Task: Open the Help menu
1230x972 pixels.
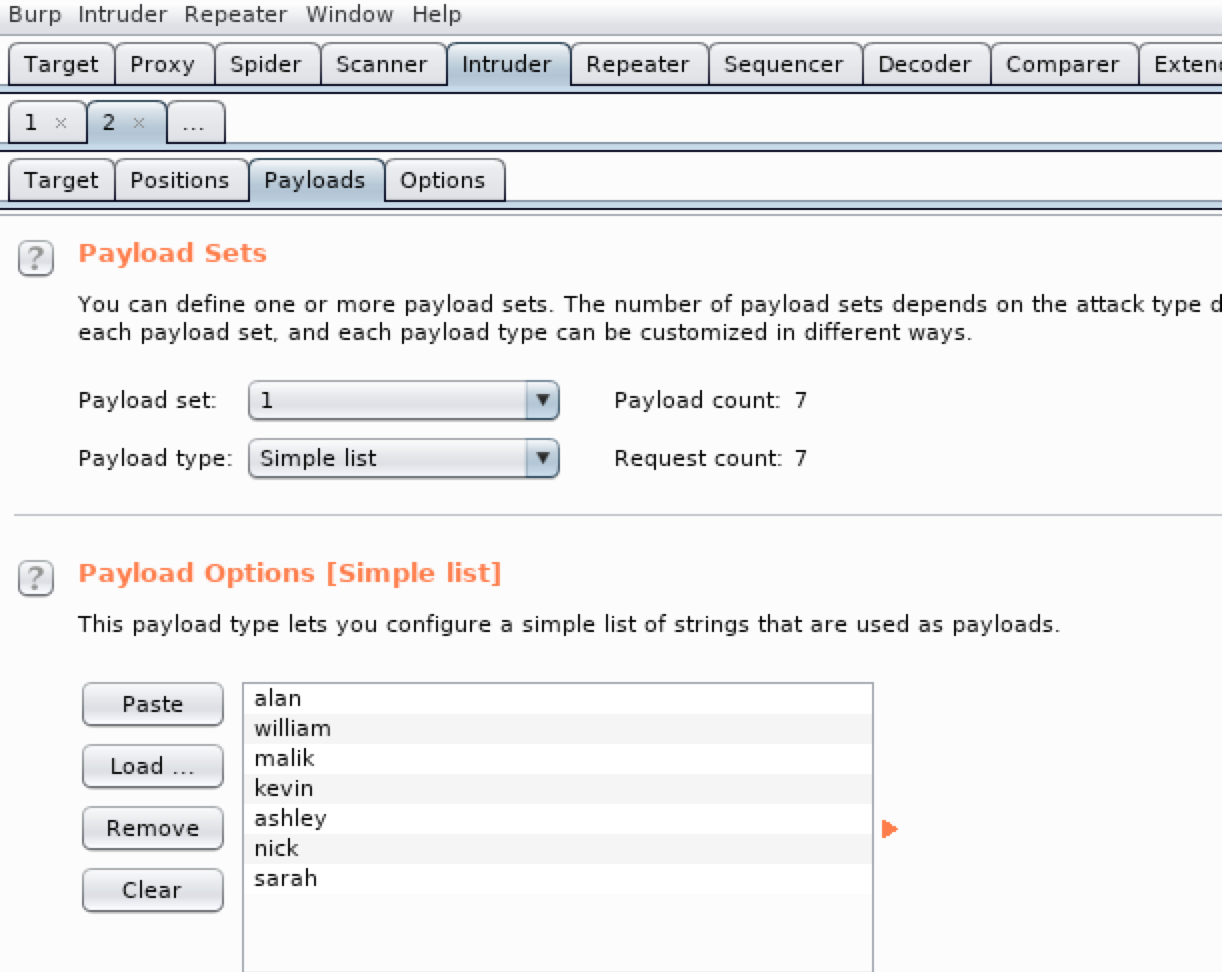Action: click(437, 15)
